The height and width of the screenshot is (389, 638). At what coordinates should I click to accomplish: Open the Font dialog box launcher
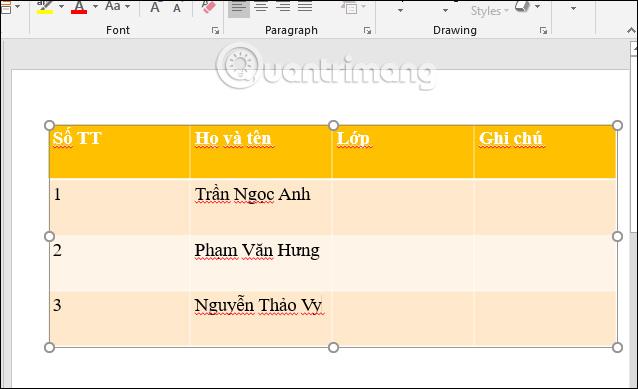click(216, 31)
